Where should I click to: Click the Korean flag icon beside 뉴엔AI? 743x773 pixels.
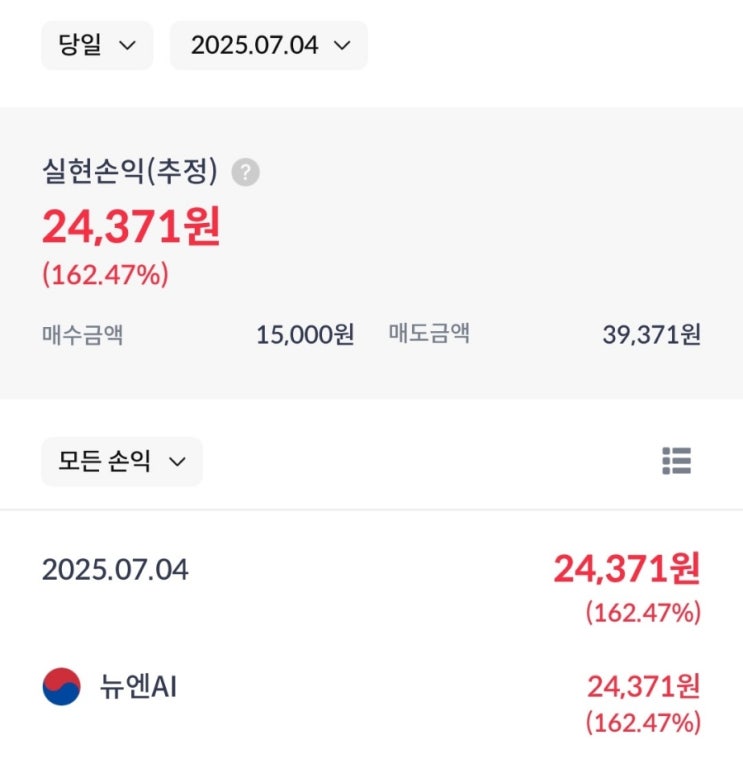tap(62, 686)
